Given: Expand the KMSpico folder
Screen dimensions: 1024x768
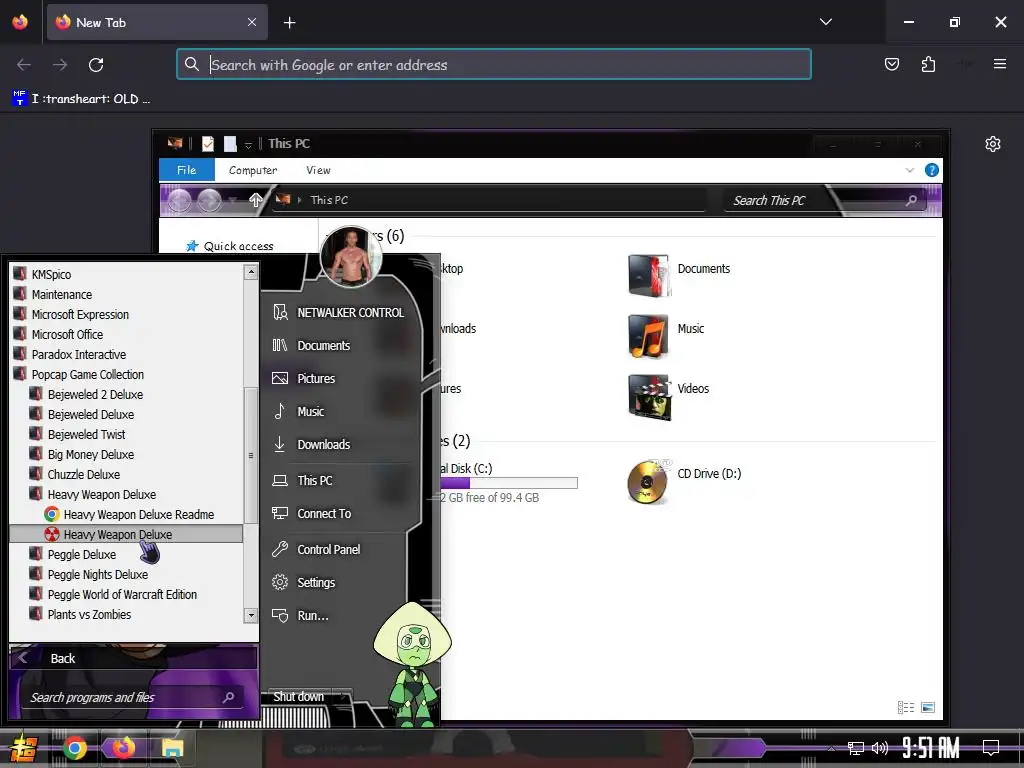Looking at the screenshot, I should click(x=42, y=274).
